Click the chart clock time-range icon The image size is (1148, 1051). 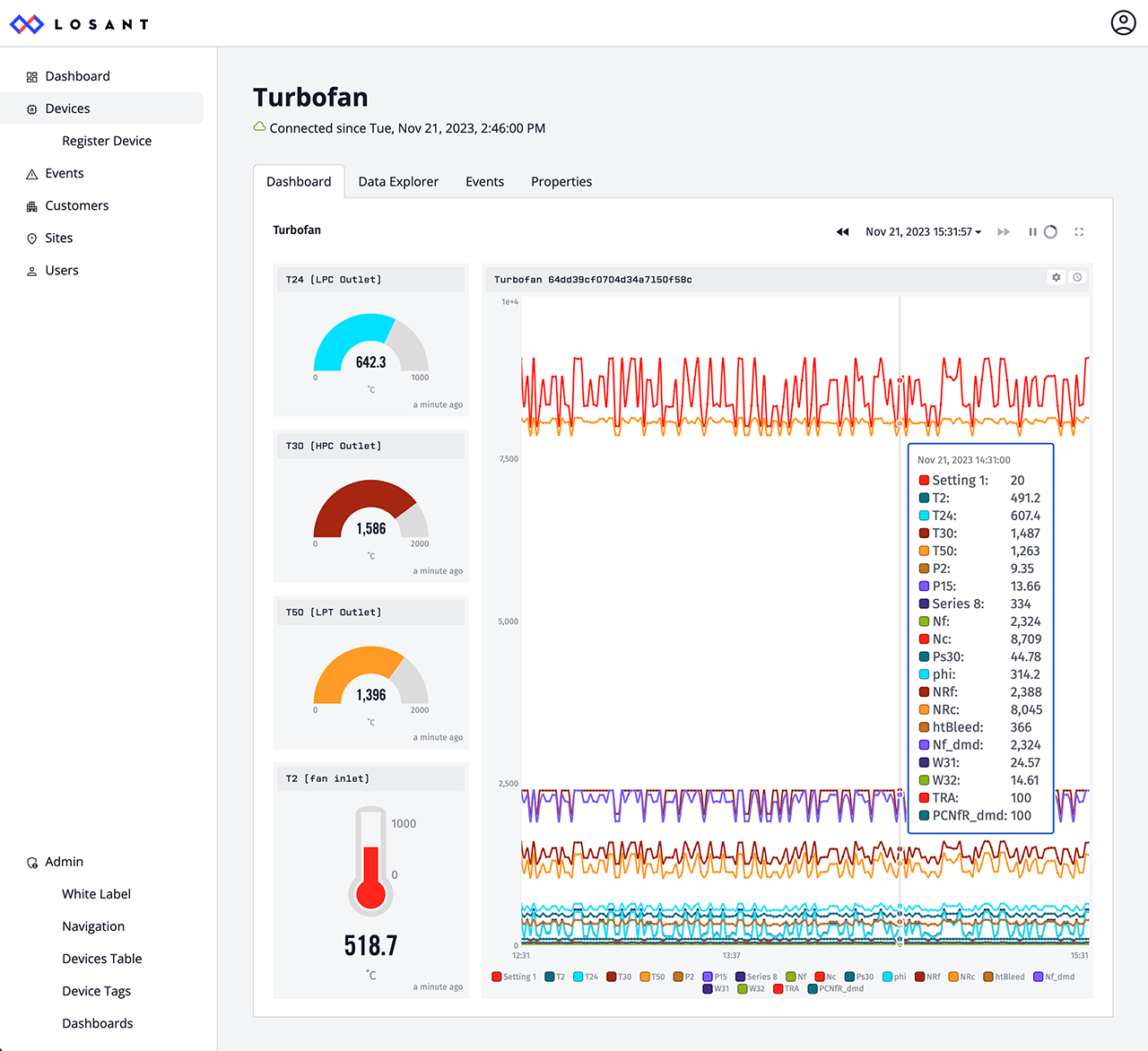click(x=1077, y=278)
